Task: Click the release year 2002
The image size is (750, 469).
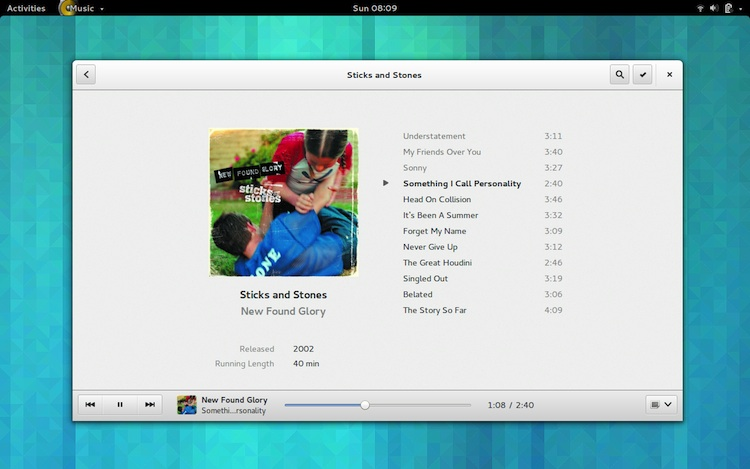Action: [x=303, y=349]
